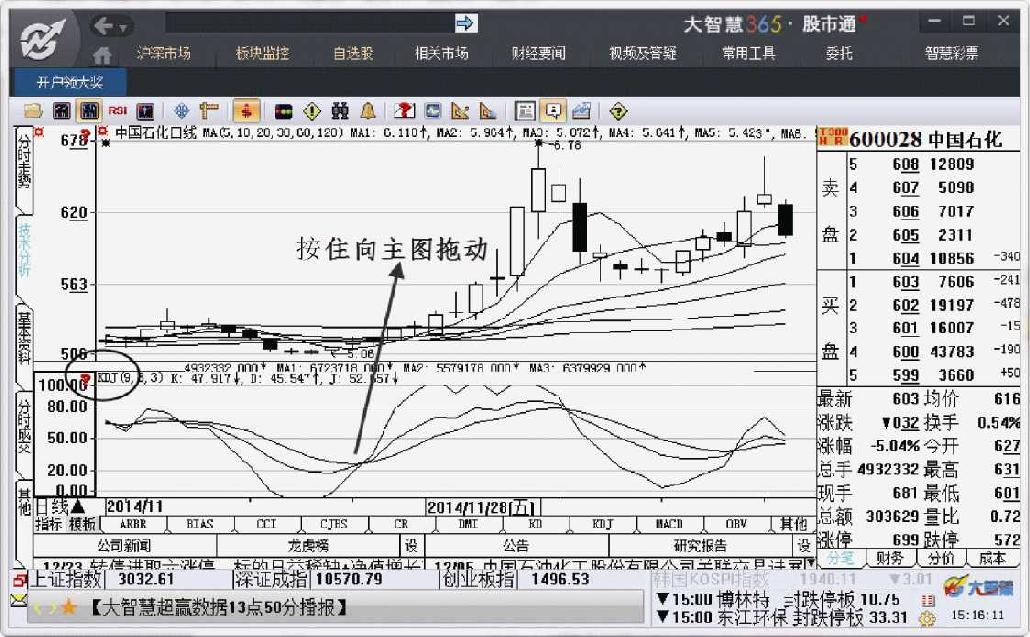
Task: Click the traffic light signal icon
Action: click(x=283, y=111)
